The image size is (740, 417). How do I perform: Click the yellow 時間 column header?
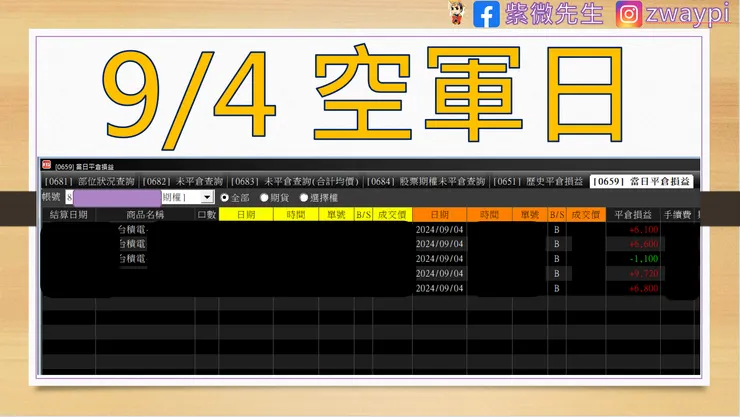click(x=296, y=215)
